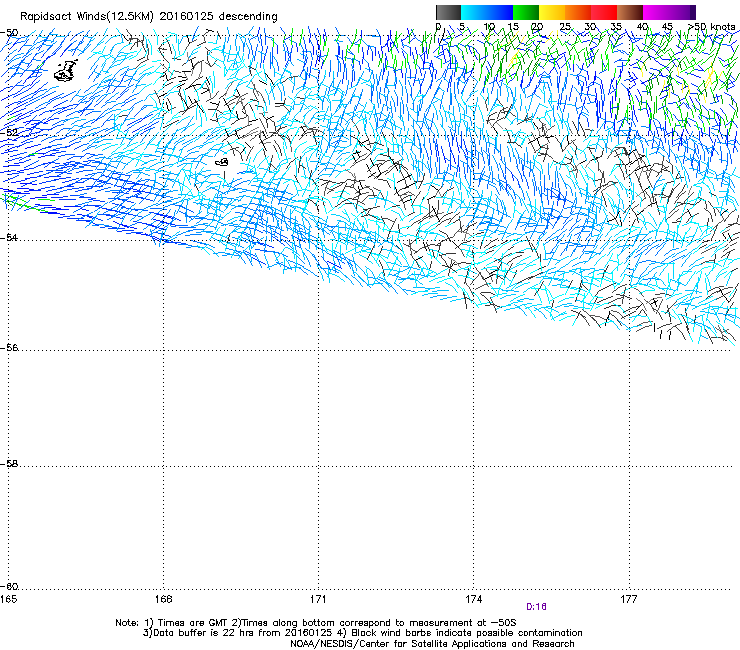Click the -60 latitude label
Viewport: 740px width, 650px height.
[x=9, y=587]
